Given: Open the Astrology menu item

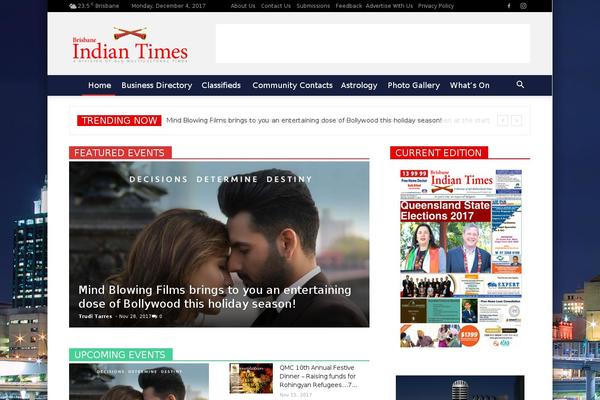Looking at the screenshot, I should coord(359,85).
